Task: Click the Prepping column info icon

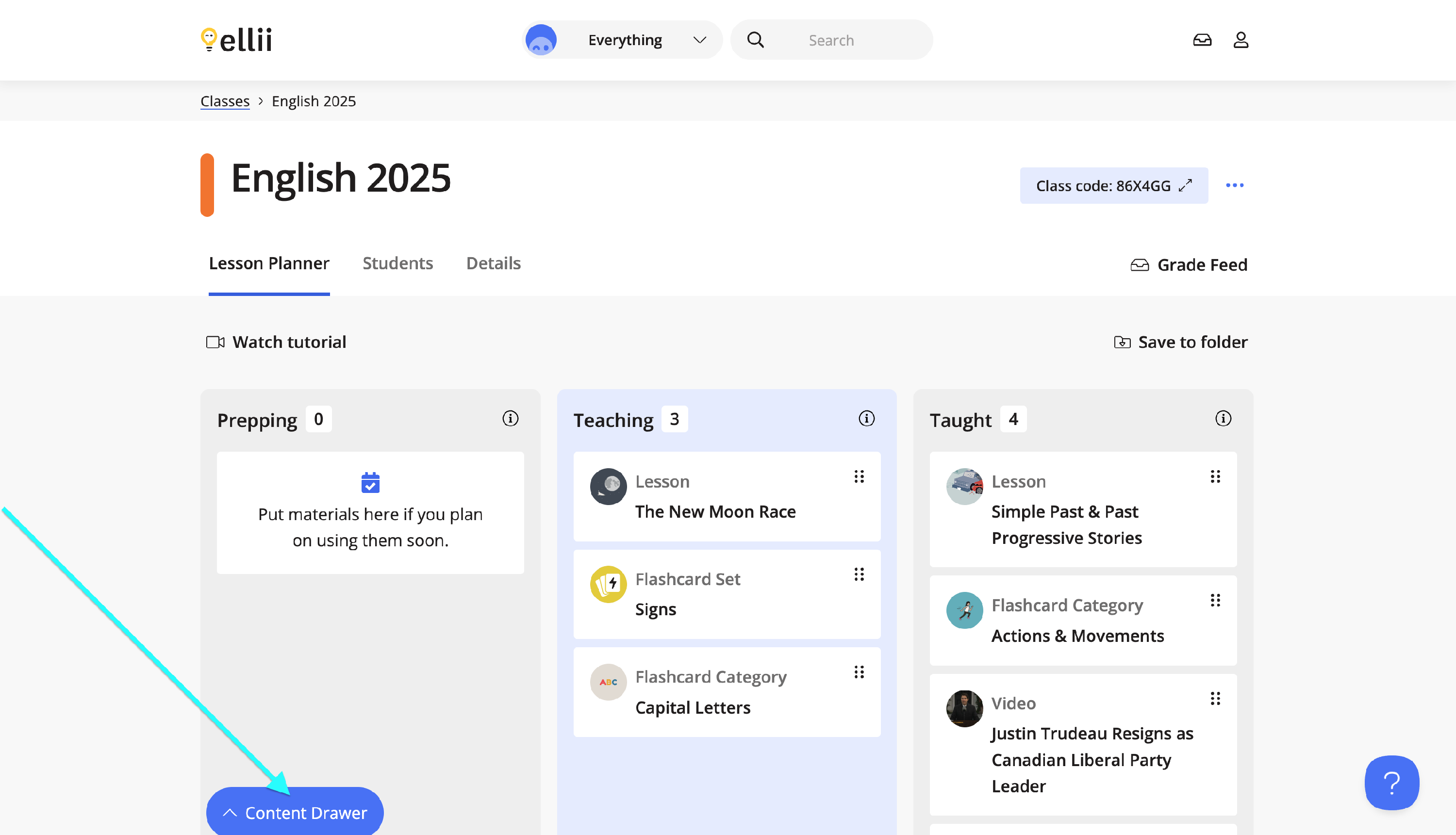Action: 510,419
